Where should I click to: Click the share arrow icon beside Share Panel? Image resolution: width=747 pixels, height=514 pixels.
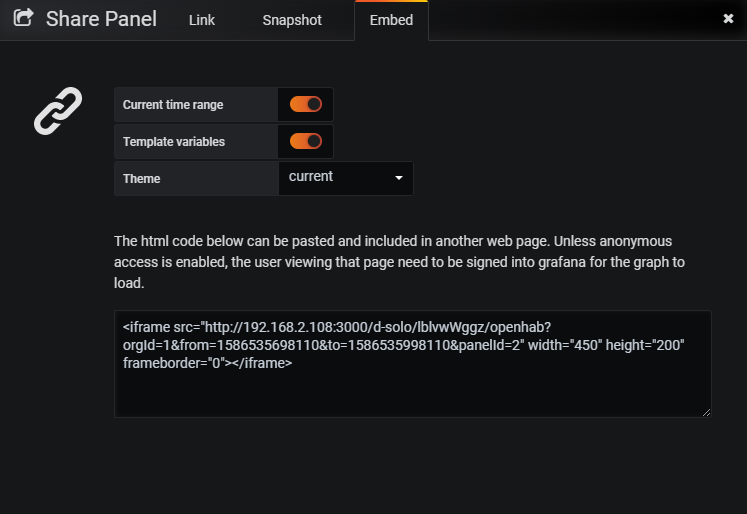tap(23, 18)
